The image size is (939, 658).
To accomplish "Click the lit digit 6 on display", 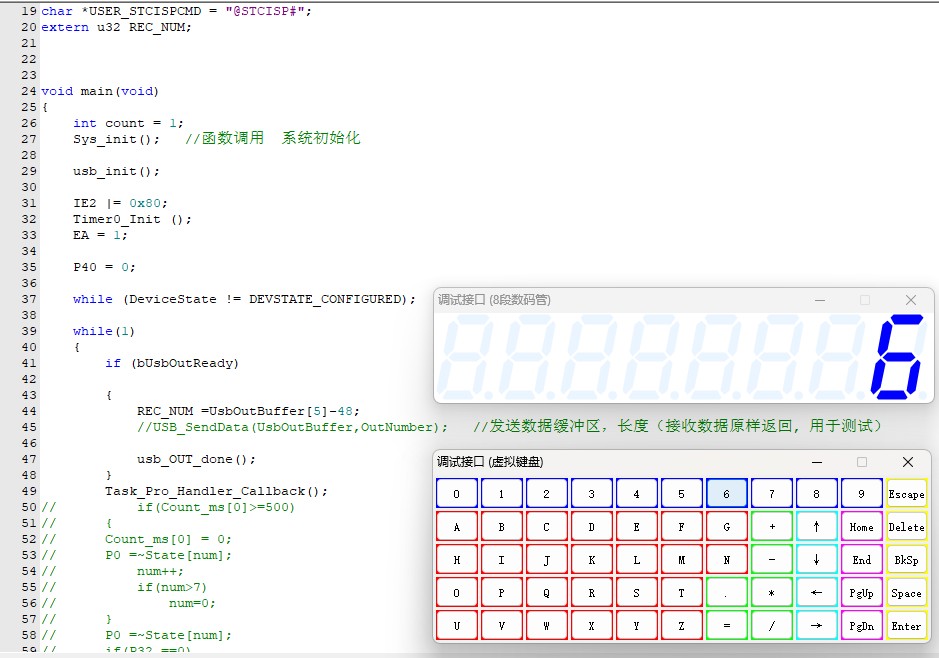I will click(896, 357).
